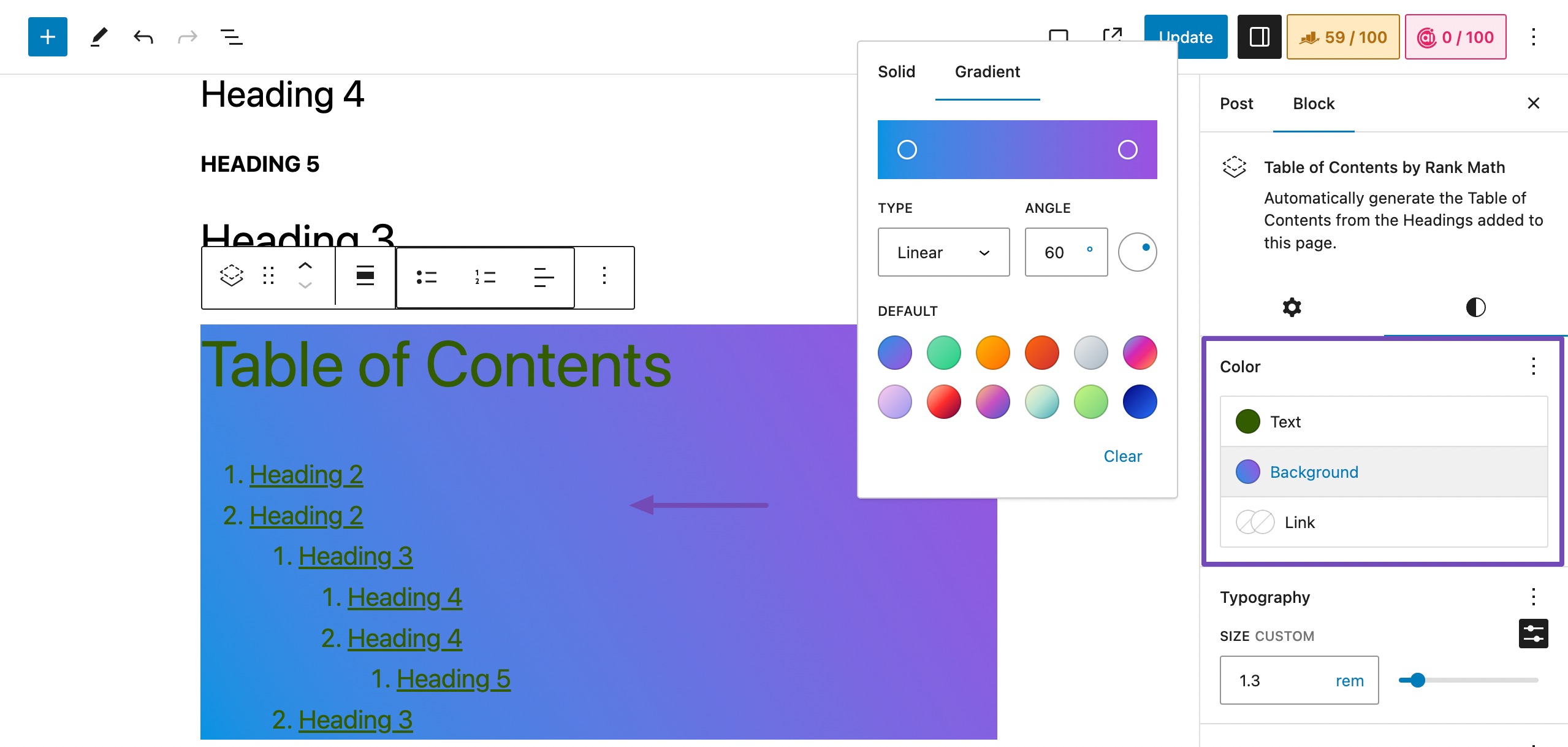Open the block inserter
Viewport: 1568px width, 747px height.
click(47, 36)
